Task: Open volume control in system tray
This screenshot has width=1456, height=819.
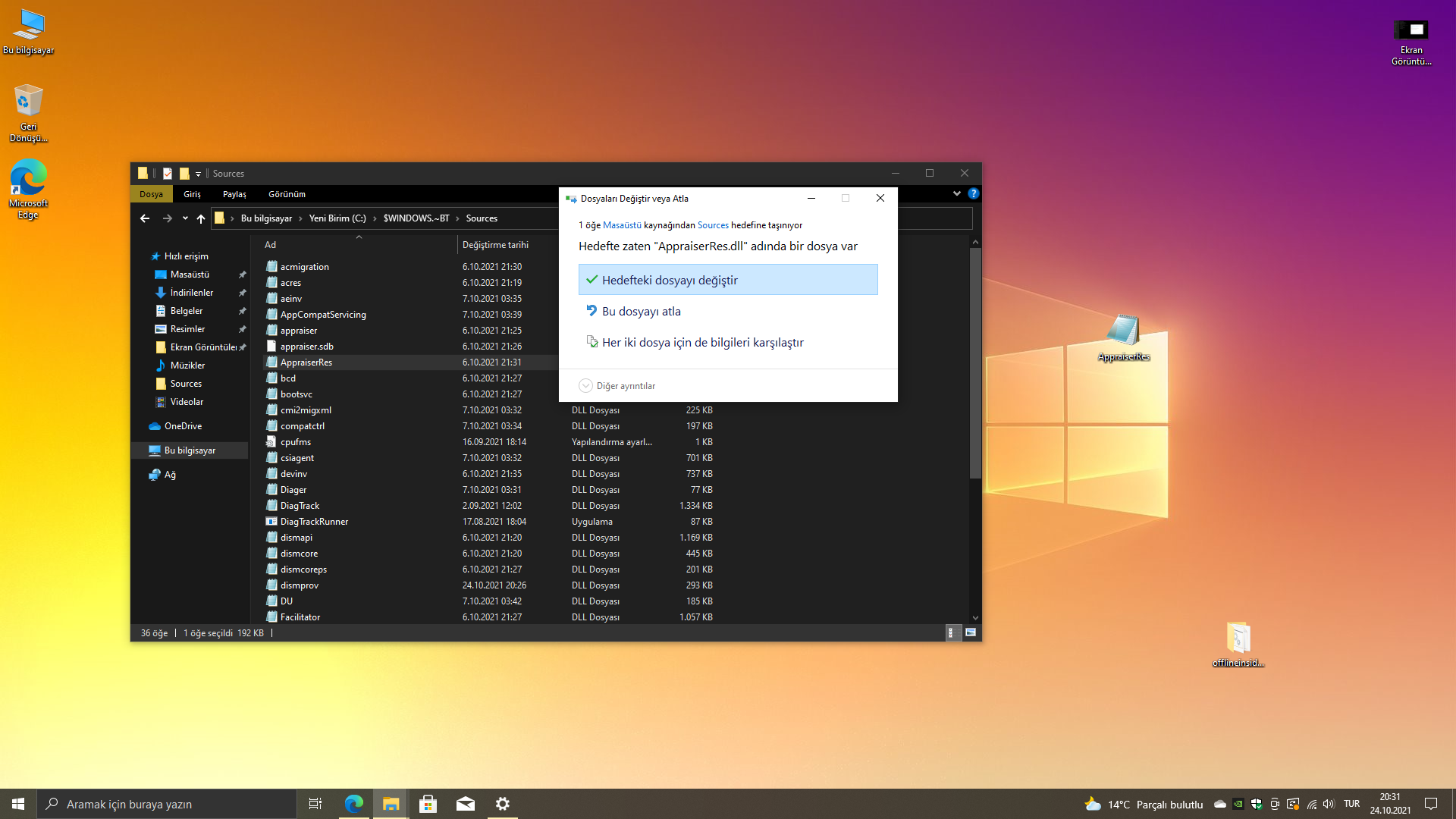Action: 1329,804
